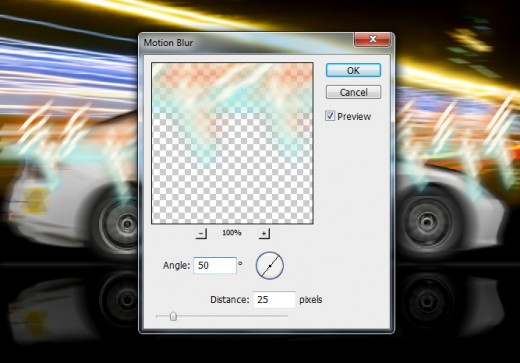Click the Distance slider handle
This screenshot has height=363, width=520.
(173, 316)
